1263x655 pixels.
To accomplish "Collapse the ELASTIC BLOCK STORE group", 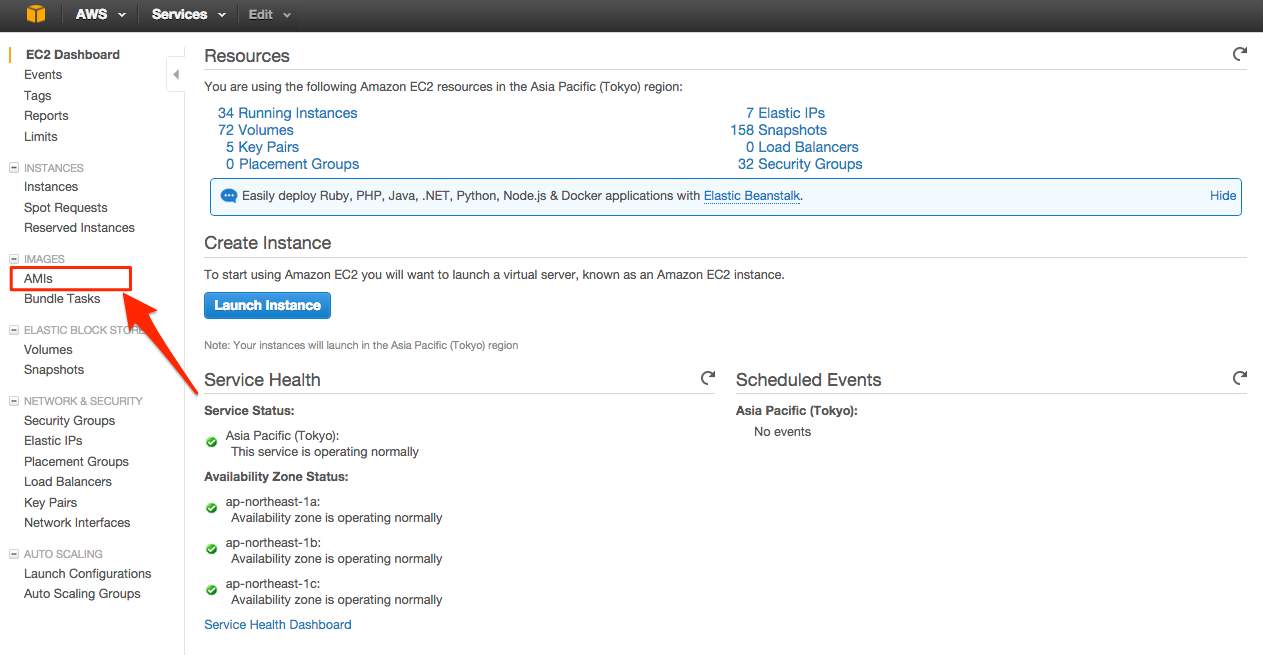I will (x=14, y=330).
